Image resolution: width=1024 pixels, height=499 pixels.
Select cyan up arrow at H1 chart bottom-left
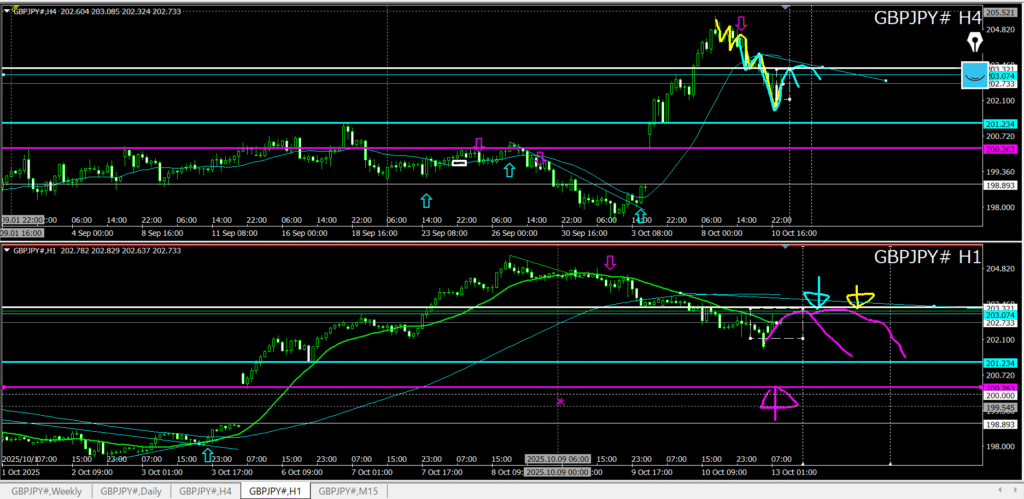point(207,455)
